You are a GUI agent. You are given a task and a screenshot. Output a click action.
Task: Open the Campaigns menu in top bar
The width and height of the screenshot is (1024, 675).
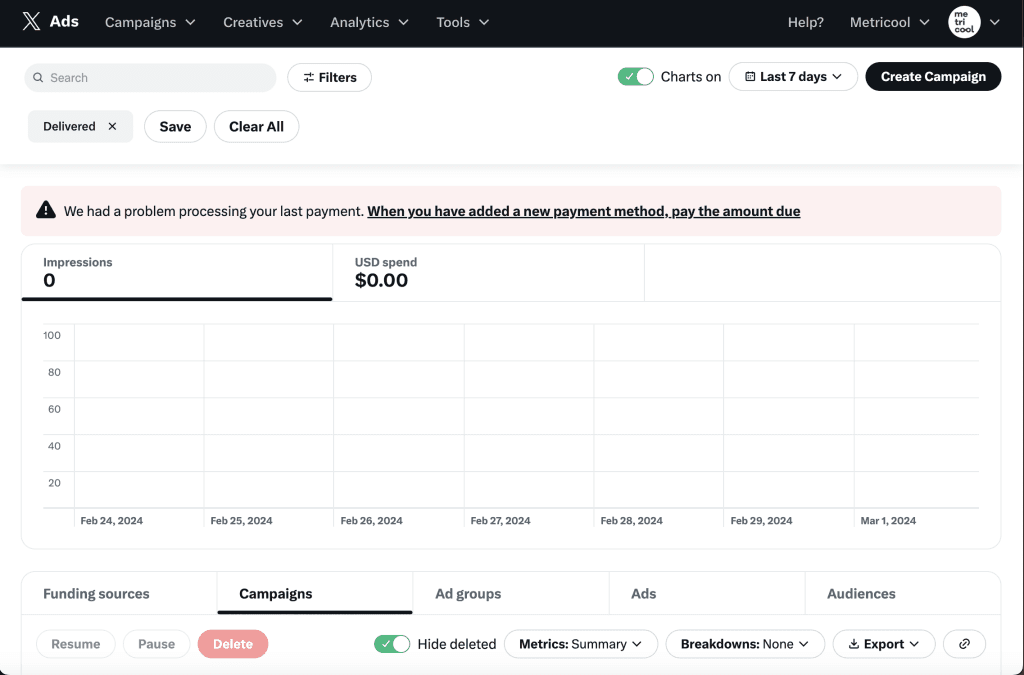(150, 22)
